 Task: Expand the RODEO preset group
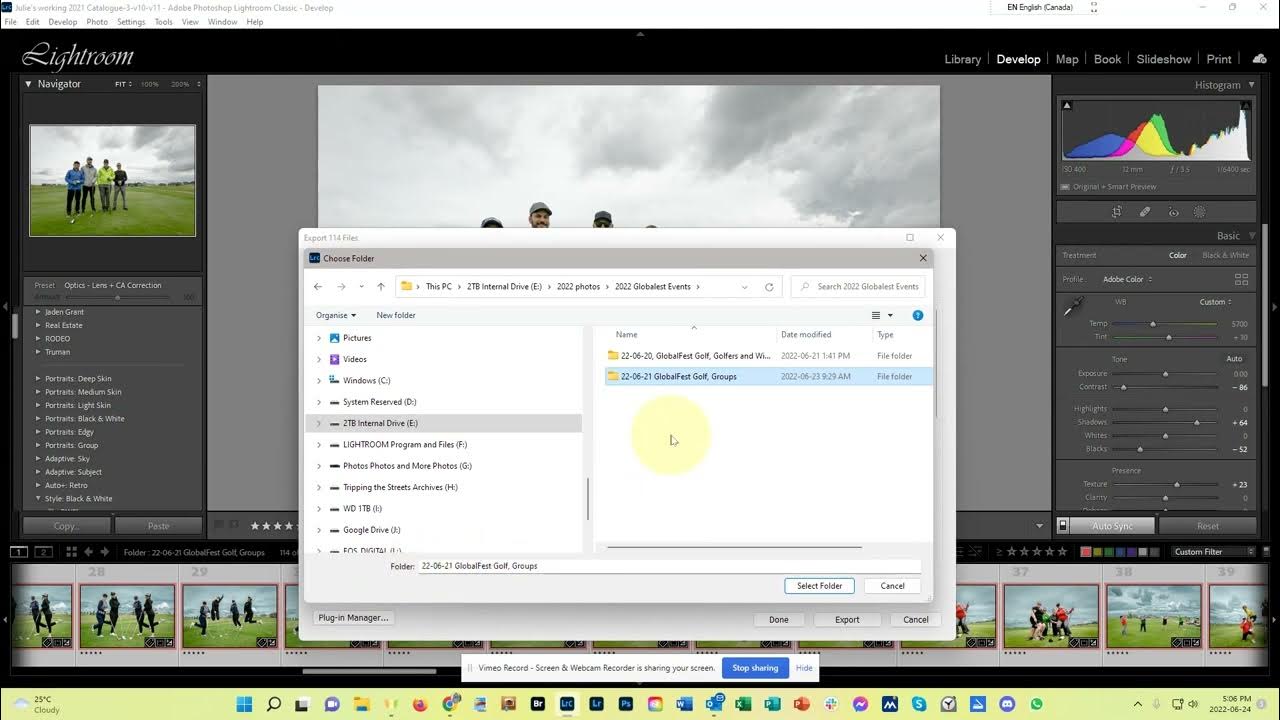point(38,338)
